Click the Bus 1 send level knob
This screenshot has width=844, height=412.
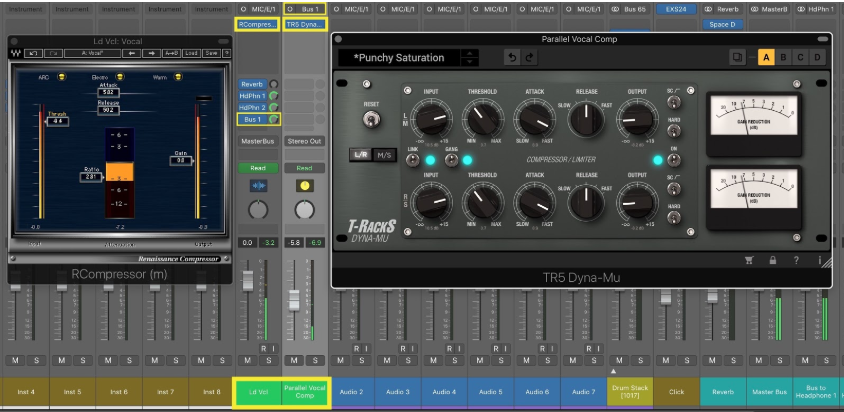pyautogui.click(x=274, y=119)
